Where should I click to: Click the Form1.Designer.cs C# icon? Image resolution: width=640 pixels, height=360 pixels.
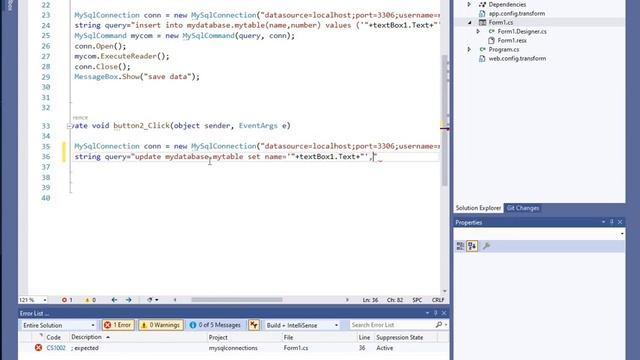coord(491,31)
